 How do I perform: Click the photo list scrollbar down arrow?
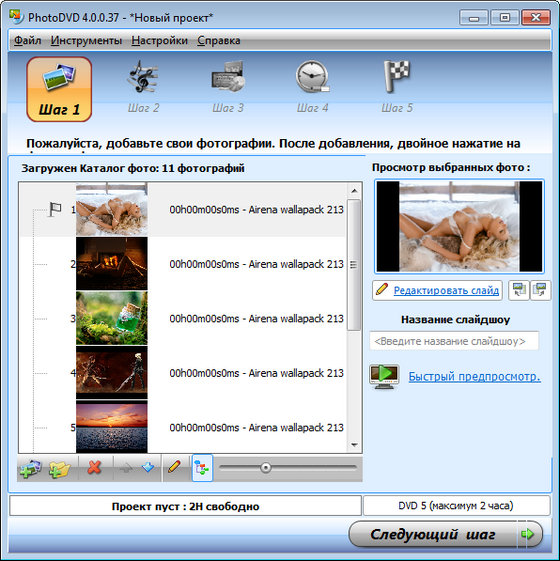(354, 445)
